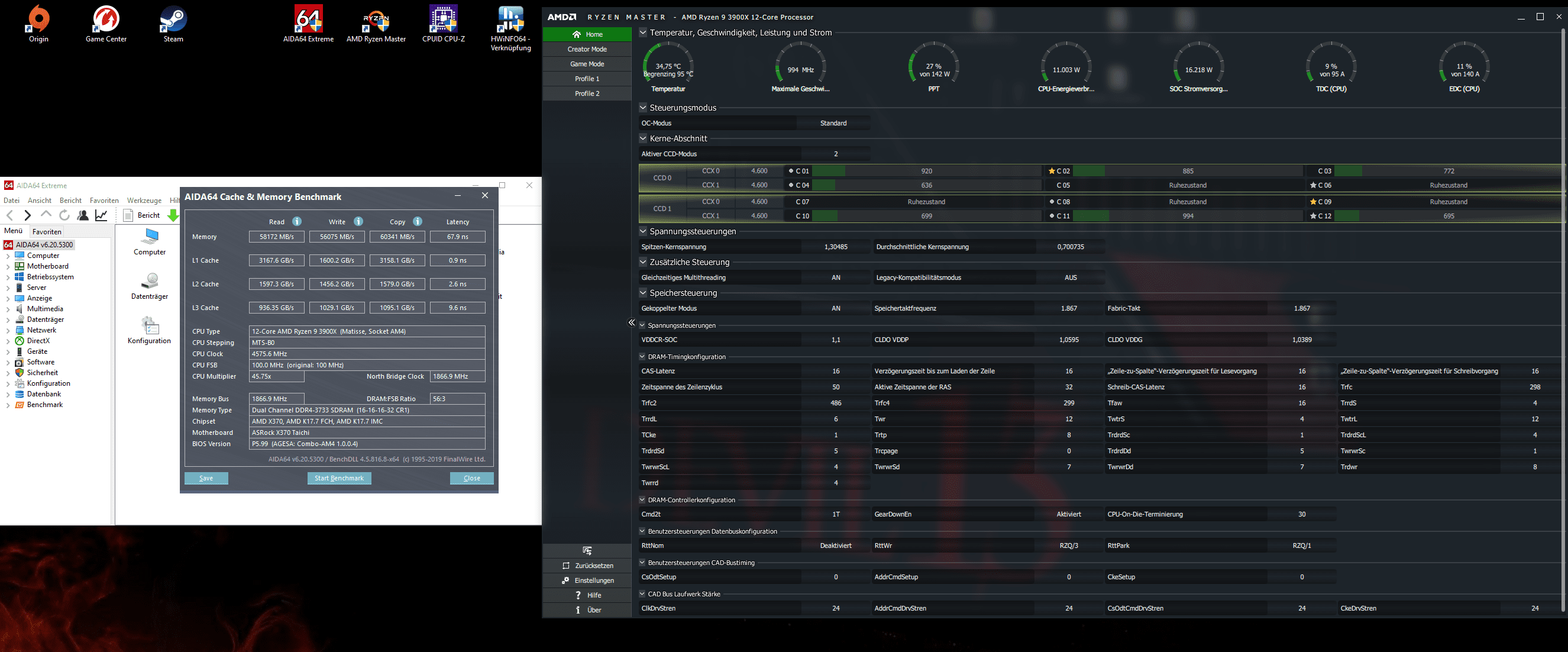Collapse the Steuerungsmodus section
Screen dimensions: 1568x652
click(x=643, y=108)
